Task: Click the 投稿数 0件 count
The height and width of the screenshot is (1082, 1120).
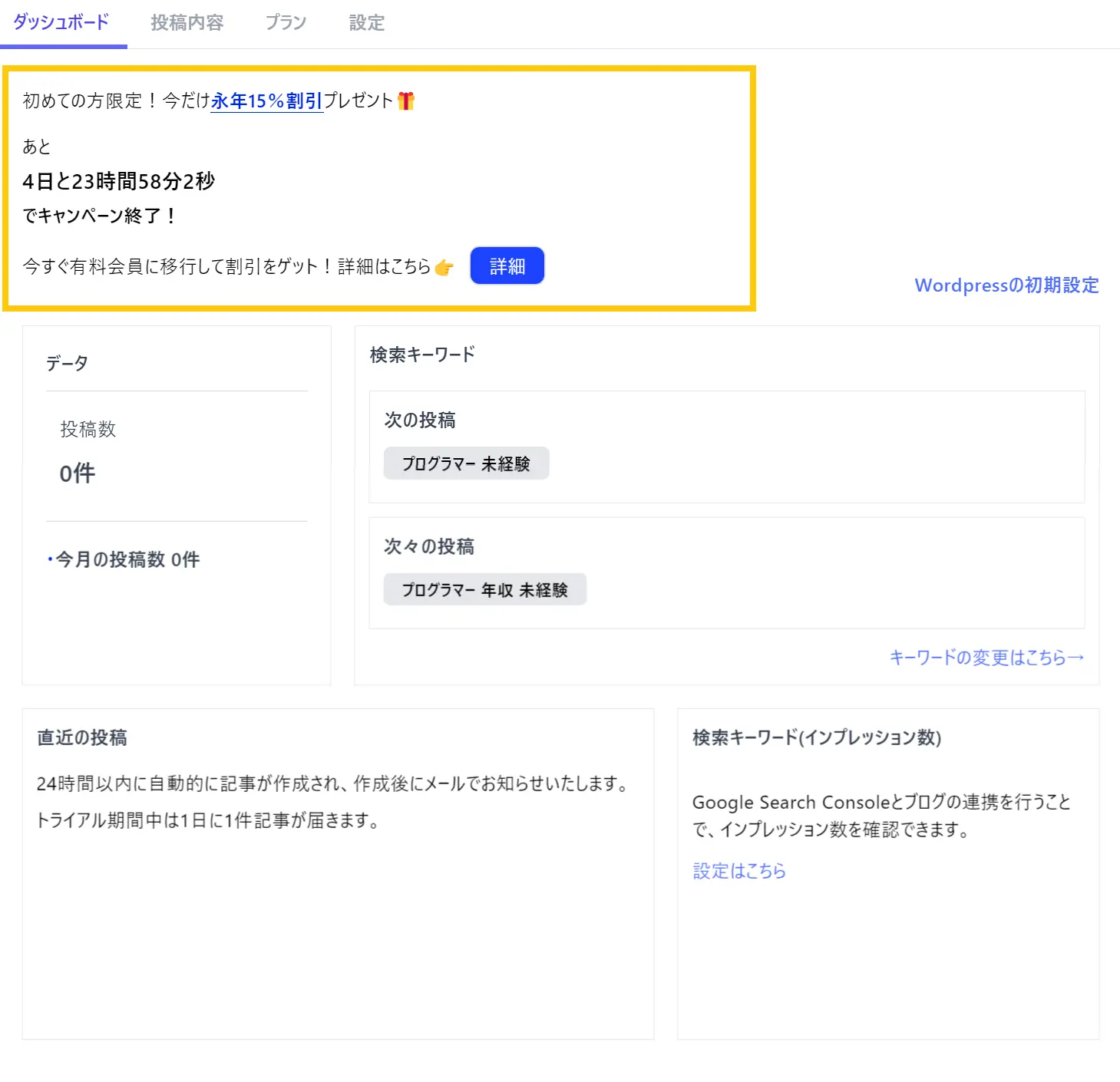Action: (78, 473)
